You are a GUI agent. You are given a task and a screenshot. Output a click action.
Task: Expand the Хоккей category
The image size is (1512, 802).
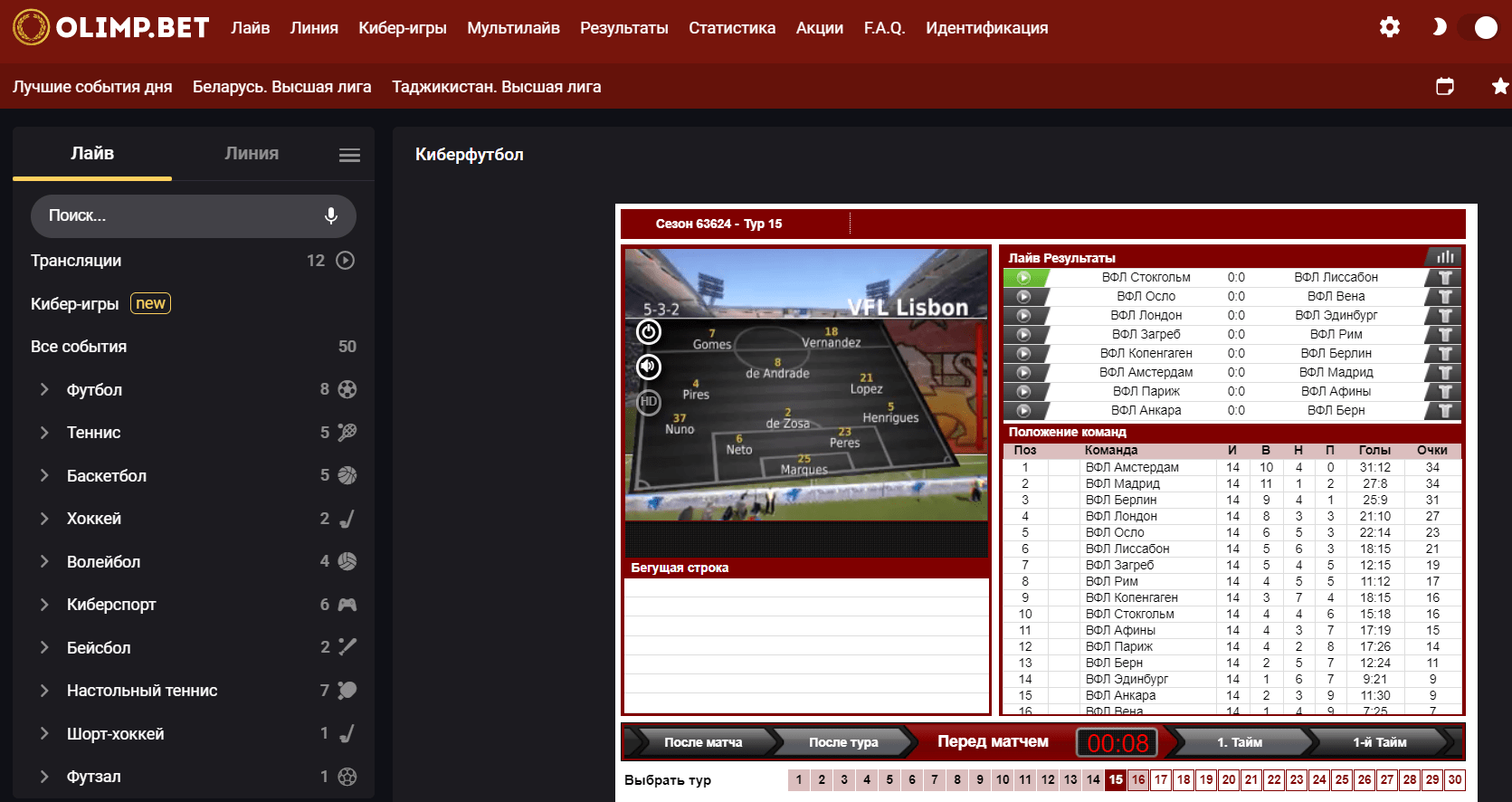coord(44,519)
